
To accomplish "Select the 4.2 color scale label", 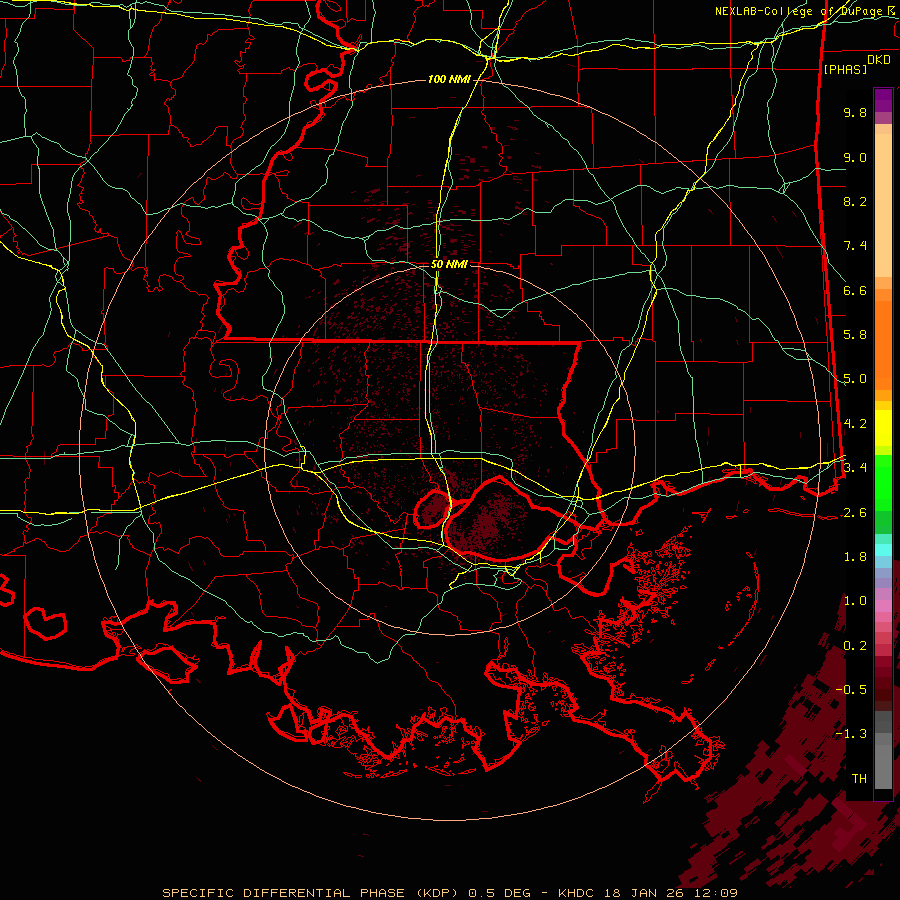I will (x=855, y=424).
